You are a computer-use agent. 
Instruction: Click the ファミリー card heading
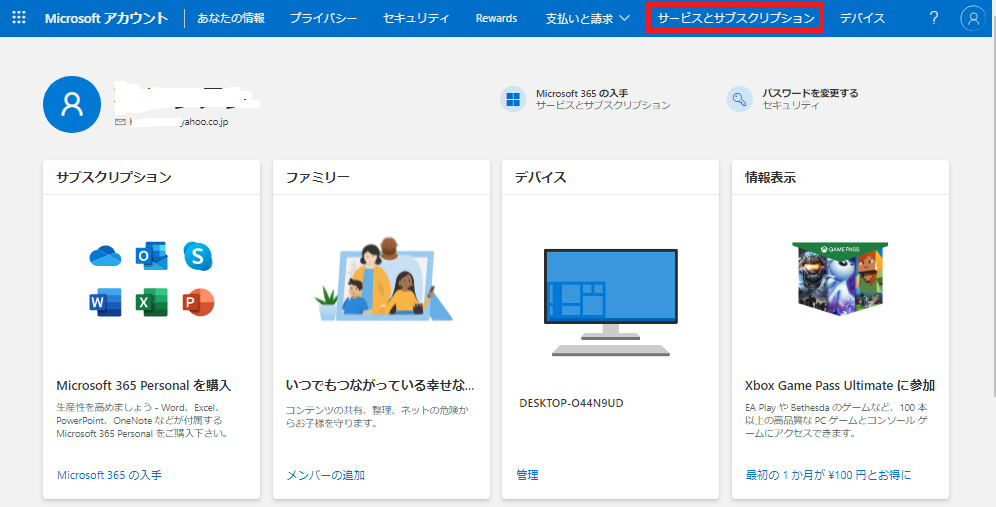coord(318,177)
